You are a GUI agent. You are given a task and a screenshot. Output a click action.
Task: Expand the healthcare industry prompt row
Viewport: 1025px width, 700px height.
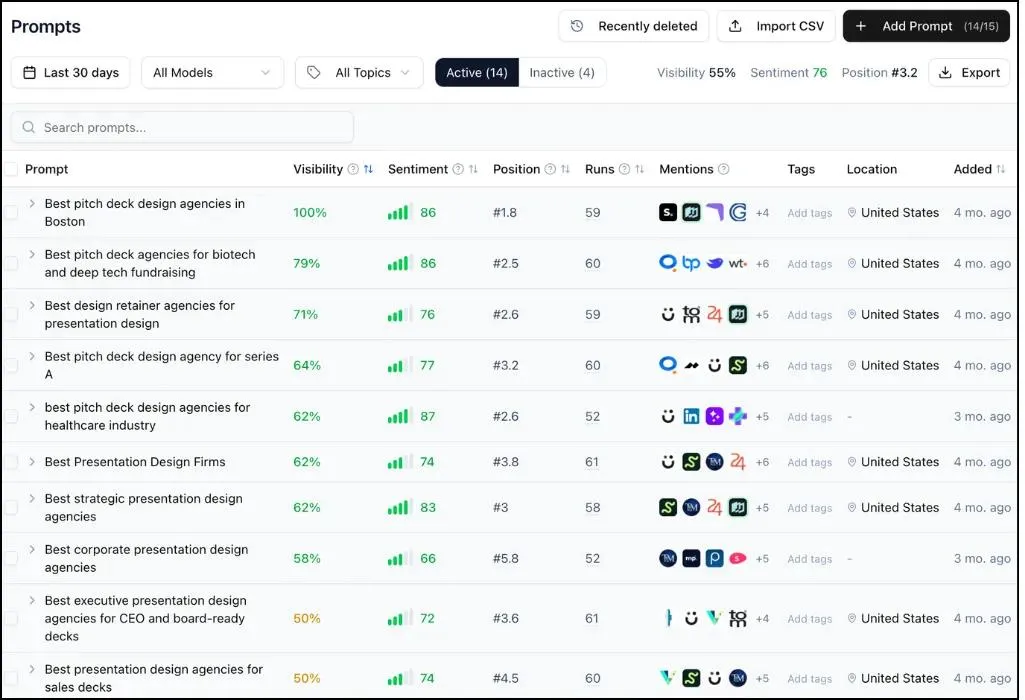click(x=32, y=408)
